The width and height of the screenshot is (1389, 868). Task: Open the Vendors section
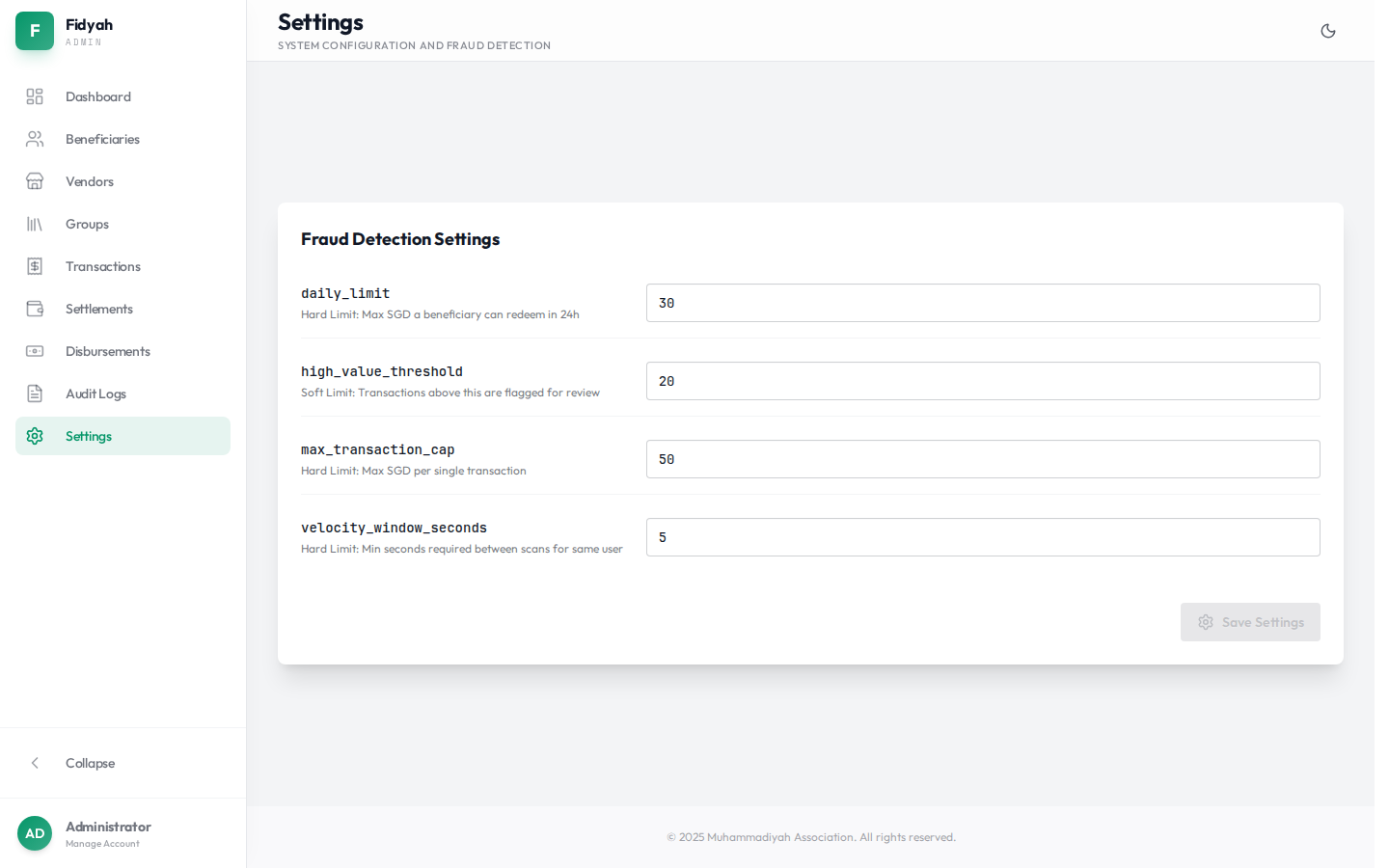pyautogui.click(x=89, y=181)
